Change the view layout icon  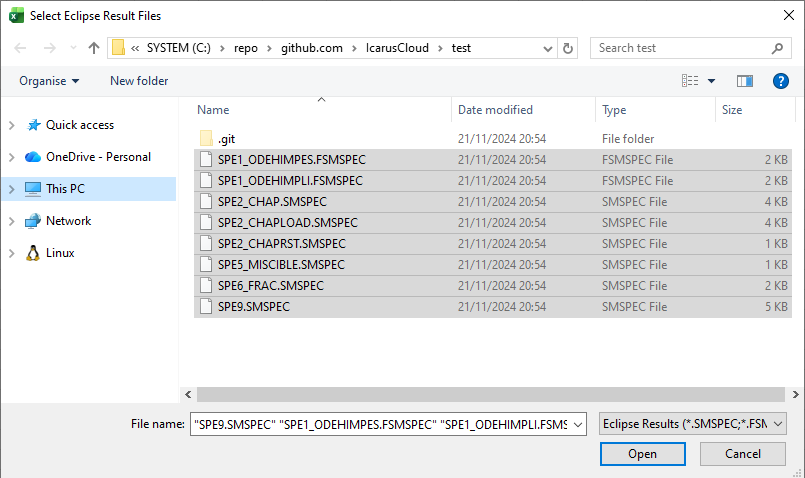point(690,81)
